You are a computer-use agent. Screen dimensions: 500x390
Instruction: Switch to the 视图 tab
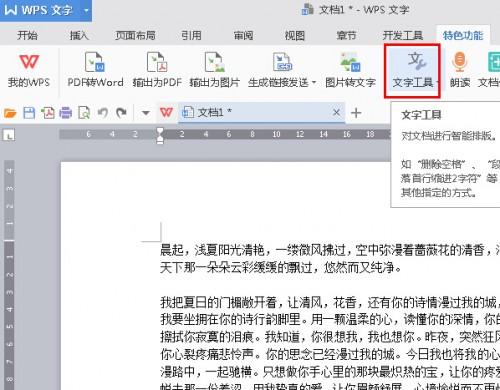click(x=295, y=35)
